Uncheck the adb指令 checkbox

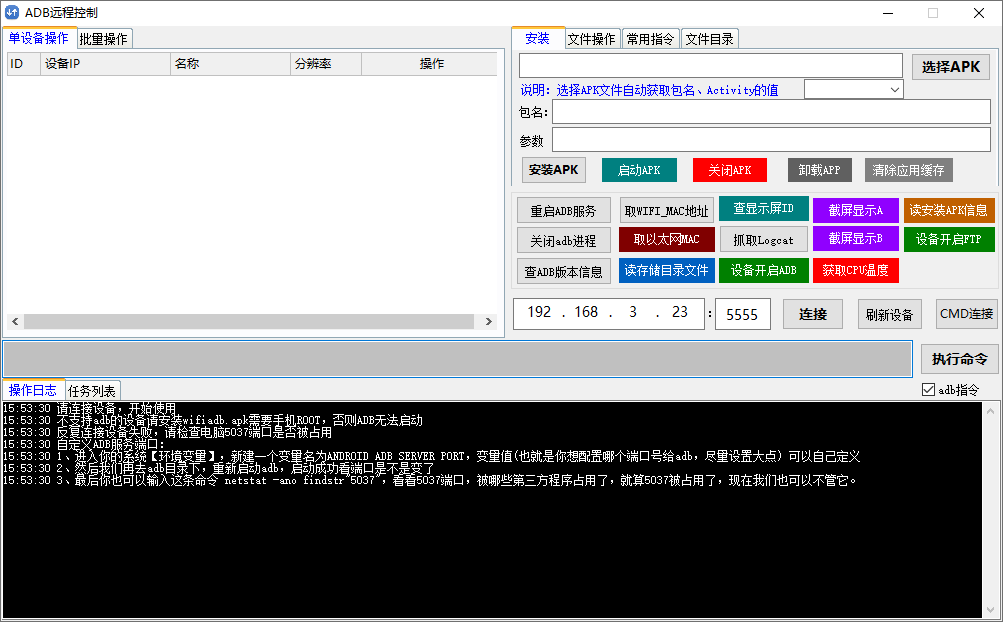click(928, 389)
